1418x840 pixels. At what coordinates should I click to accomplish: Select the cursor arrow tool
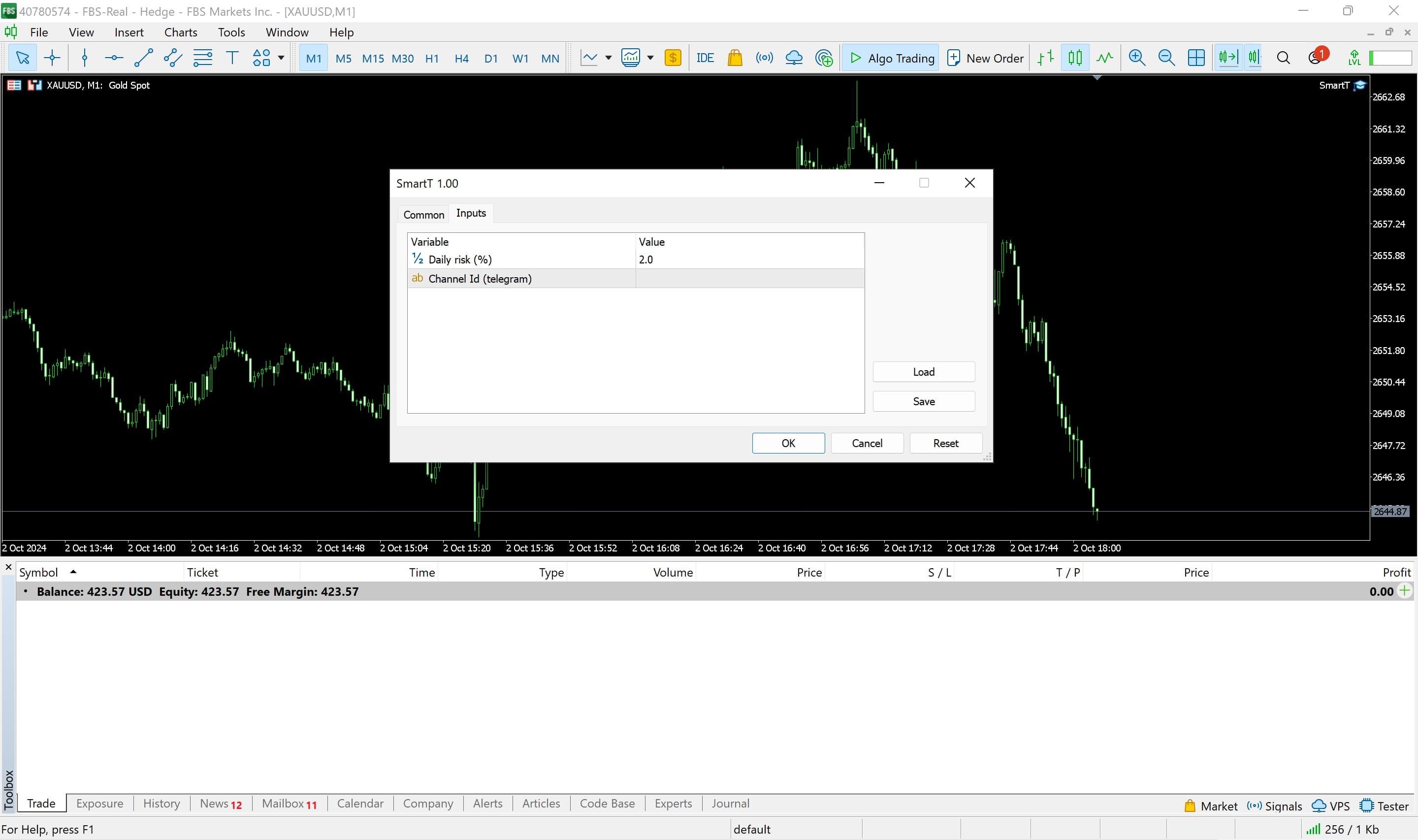[23, 58]
